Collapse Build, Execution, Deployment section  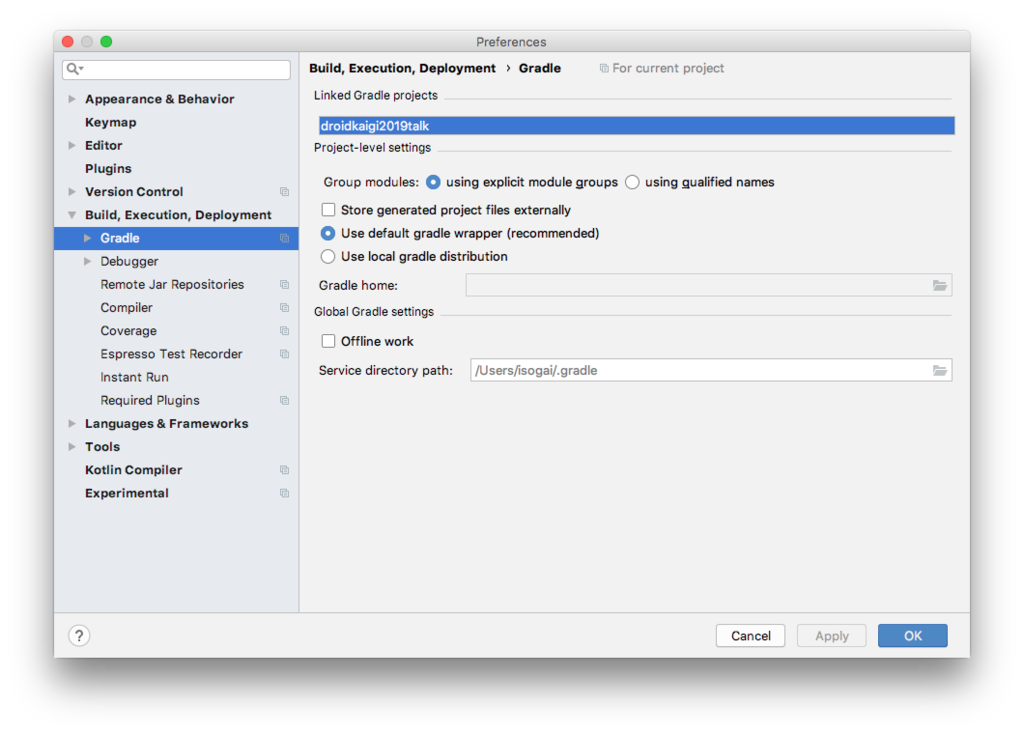pyautogui.click(x=72, y=215)
